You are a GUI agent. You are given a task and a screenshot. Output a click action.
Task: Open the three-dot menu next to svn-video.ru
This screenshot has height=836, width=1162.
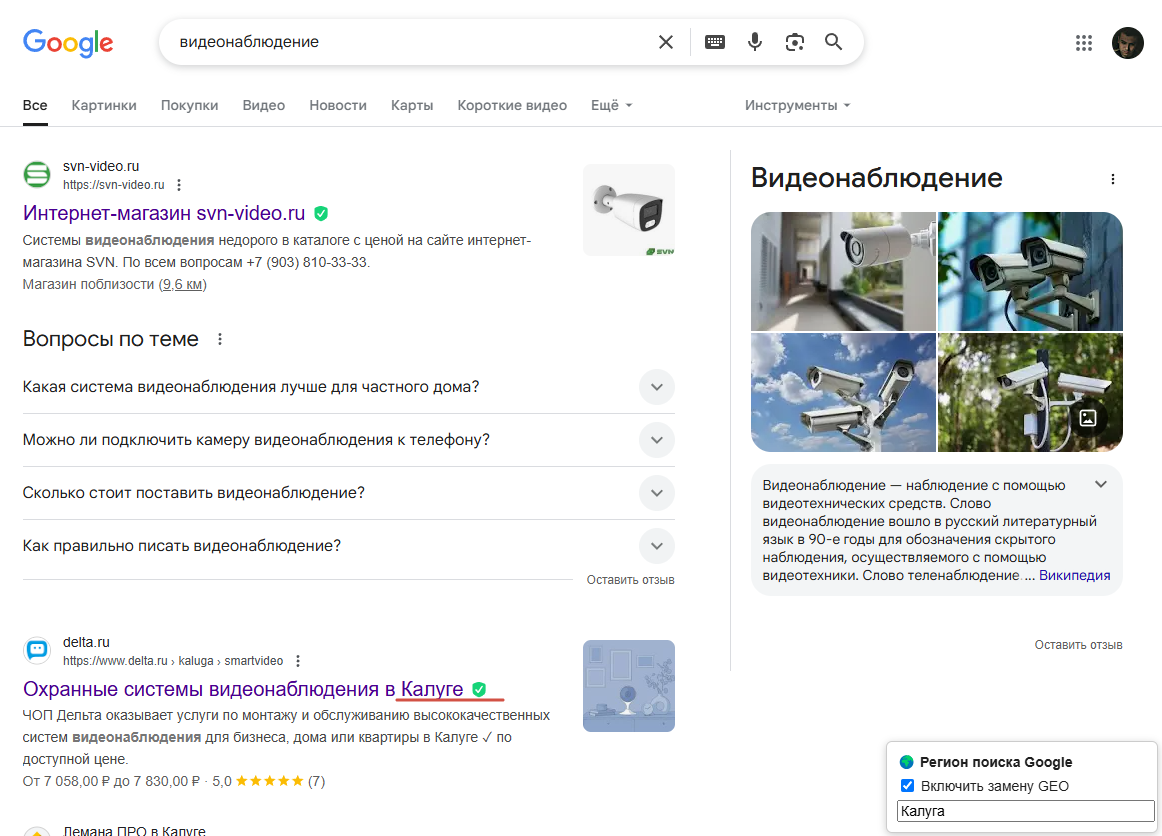point(178,184)
